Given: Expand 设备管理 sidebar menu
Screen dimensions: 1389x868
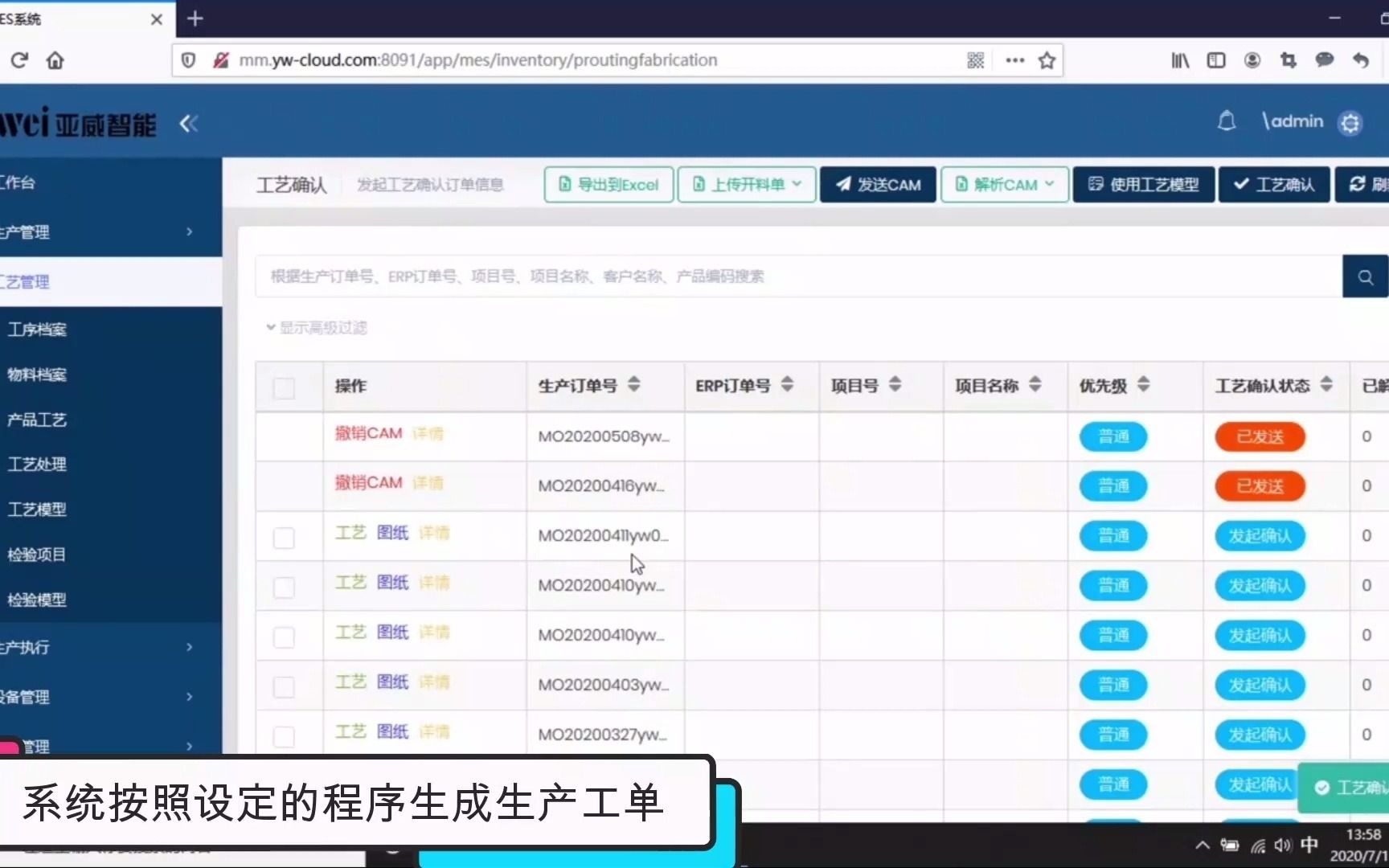Looking at the screenshot, I should point(111,697).
